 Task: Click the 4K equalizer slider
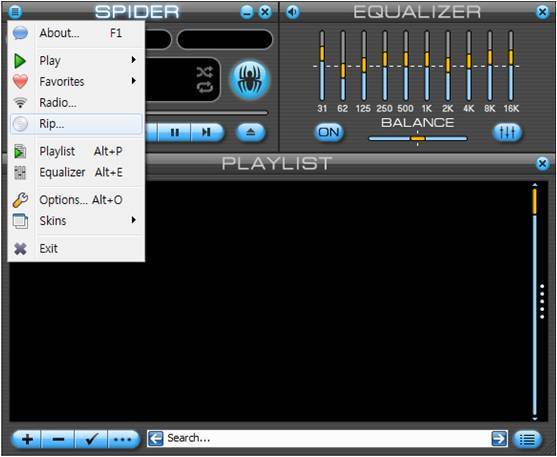pos(469,66)
